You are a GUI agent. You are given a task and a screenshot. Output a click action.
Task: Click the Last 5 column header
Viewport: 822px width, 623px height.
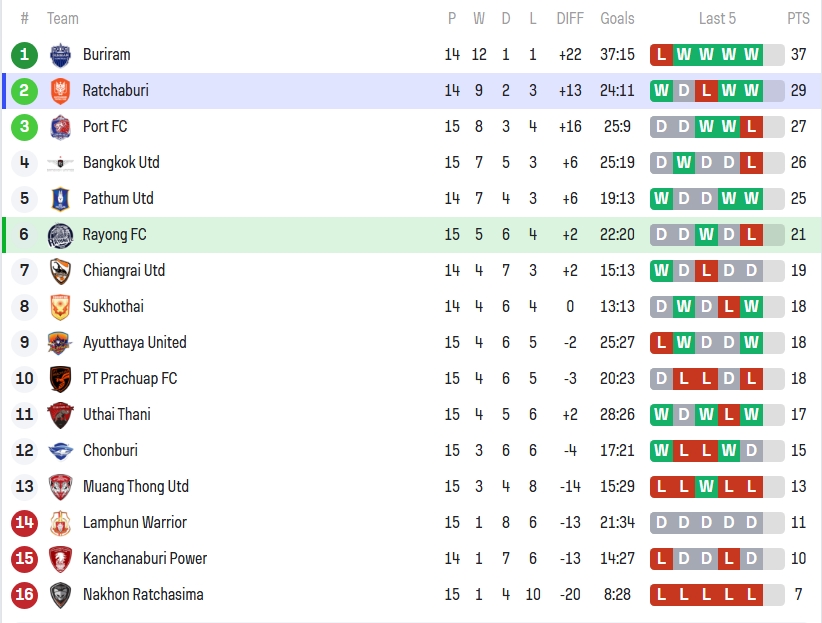717,19
